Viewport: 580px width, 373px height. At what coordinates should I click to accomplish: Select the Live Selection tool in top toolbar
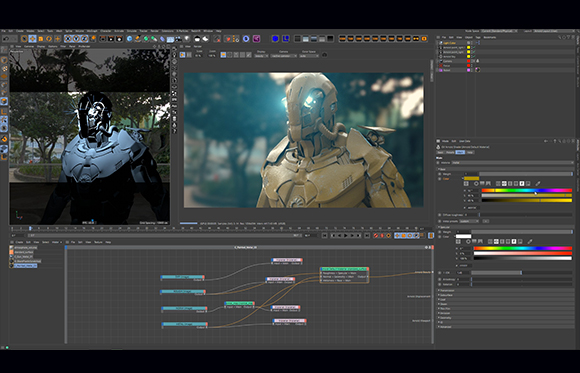(x=24, y=38)
